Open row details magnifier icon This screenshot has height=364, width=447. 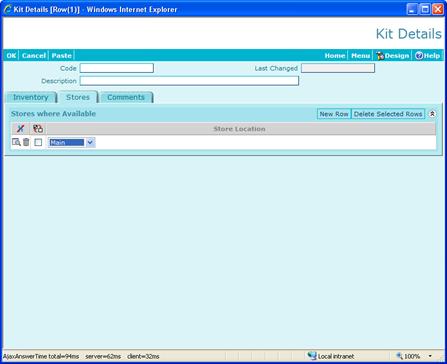coord(16,142)
